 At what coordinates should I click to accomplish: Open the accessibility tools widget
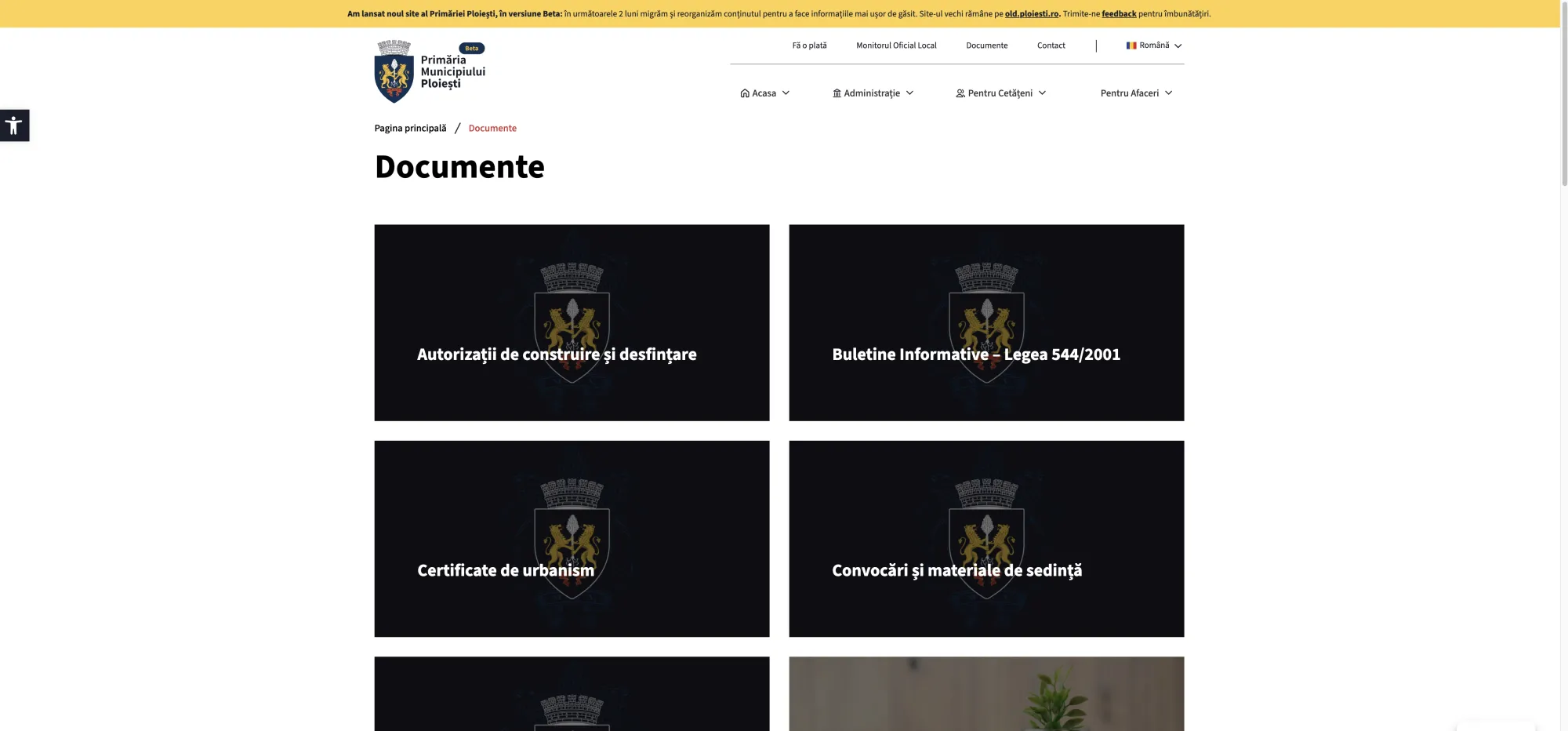coord(14,125)
